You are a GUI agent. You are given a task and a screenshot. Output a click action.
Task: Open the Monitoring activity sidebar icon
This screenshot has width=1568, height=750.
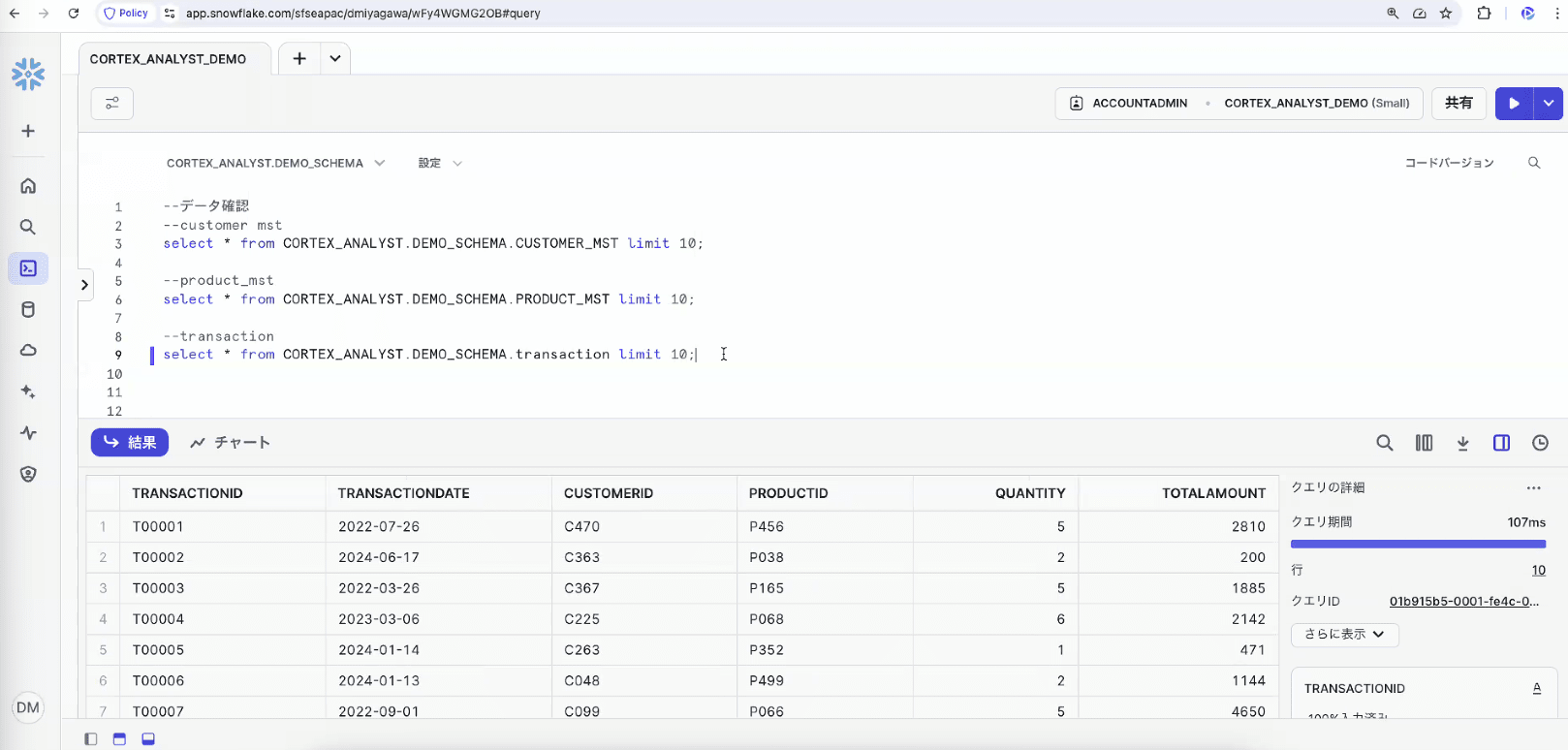tap(28, 433)
